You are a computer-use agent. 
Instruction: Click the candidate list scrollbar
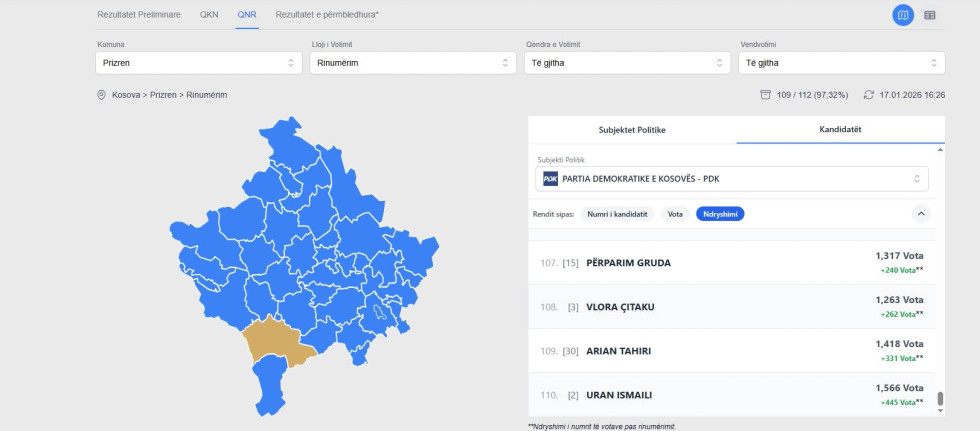(940, 399)
